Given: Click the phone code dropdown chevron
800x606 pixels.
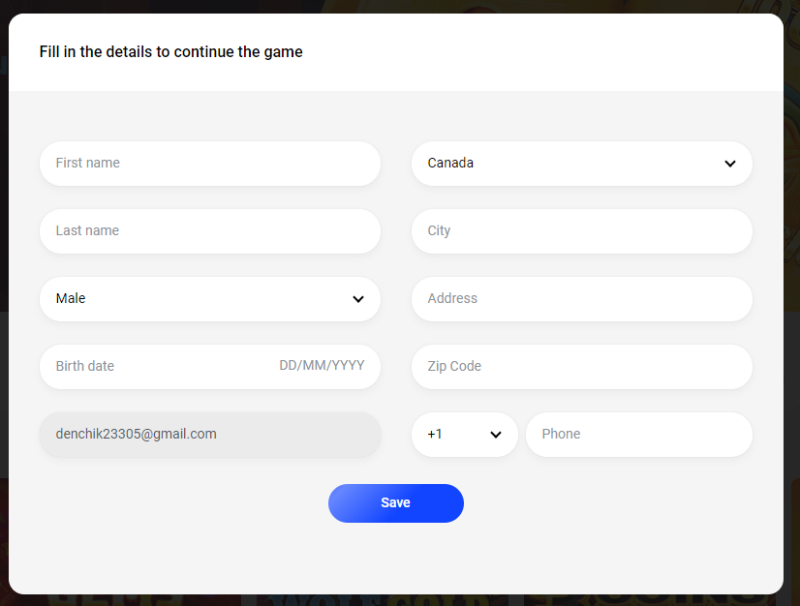Looking at the screenshot, I should tap(495, 434).
